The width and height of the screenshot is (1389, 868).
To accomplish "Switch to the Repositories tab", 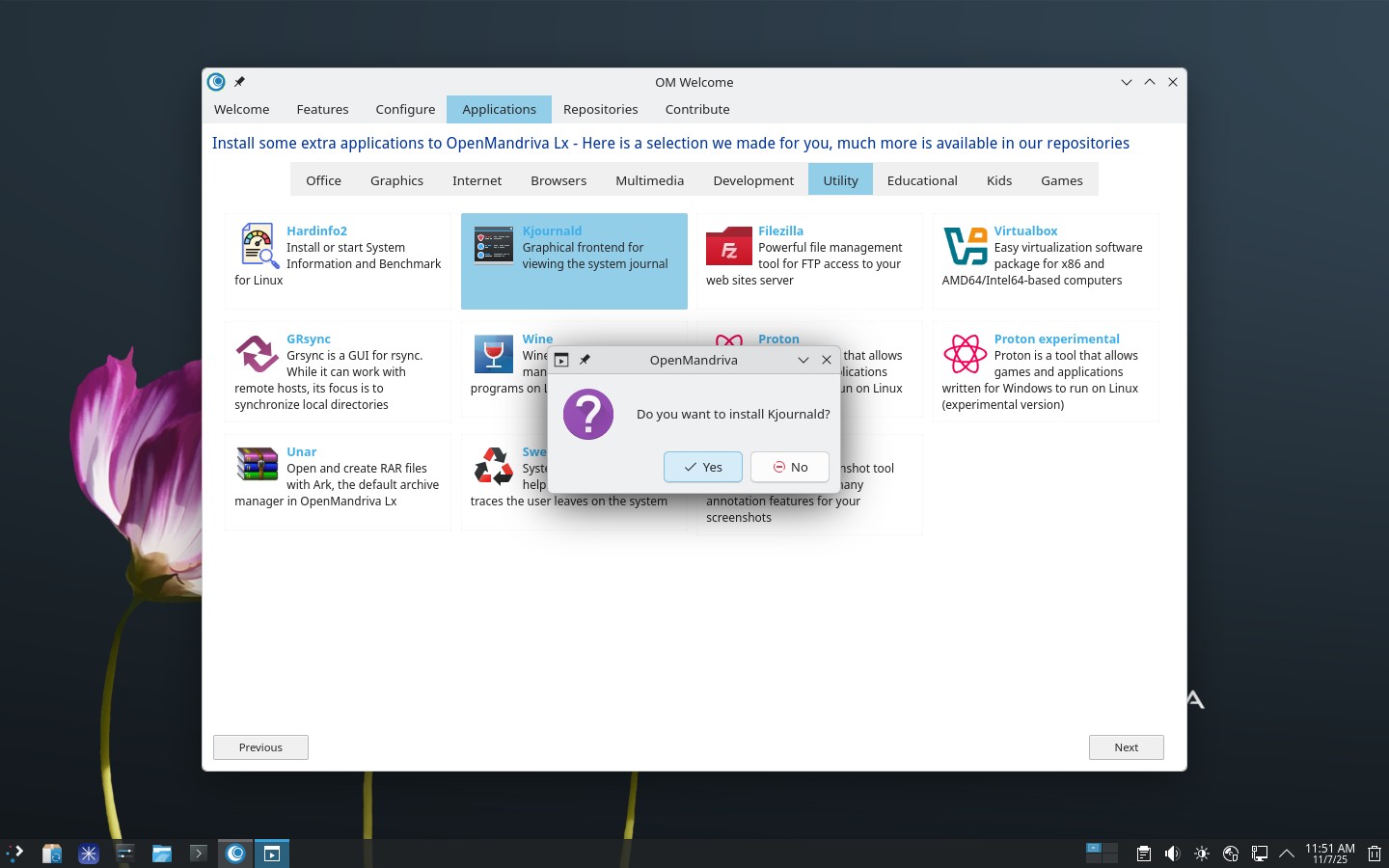I will point(600,109).
